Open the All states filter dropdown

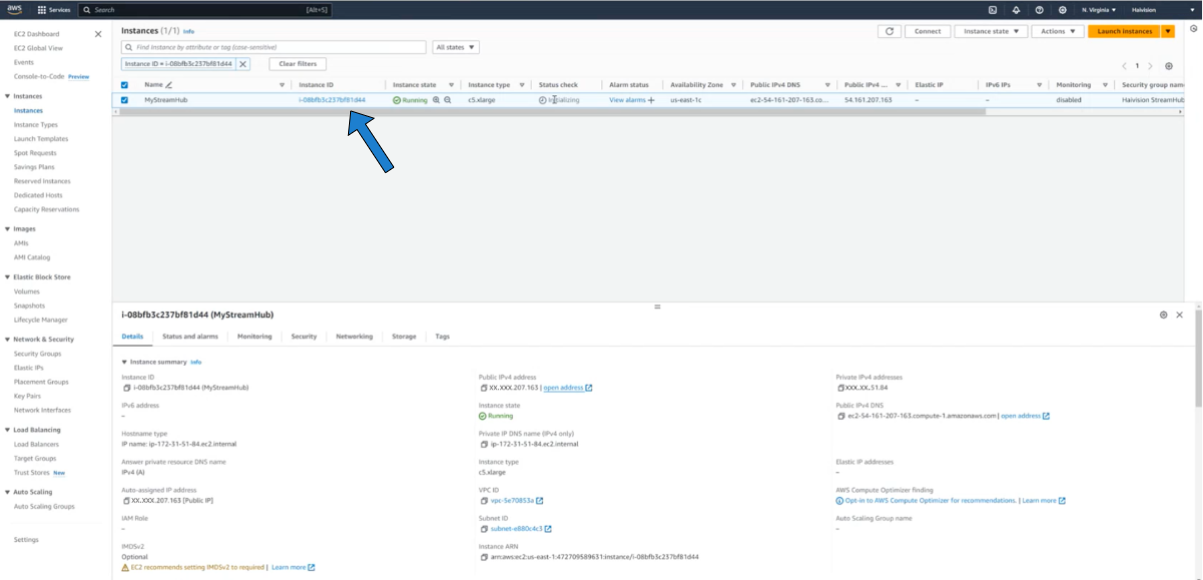click(x=456, y=47)
